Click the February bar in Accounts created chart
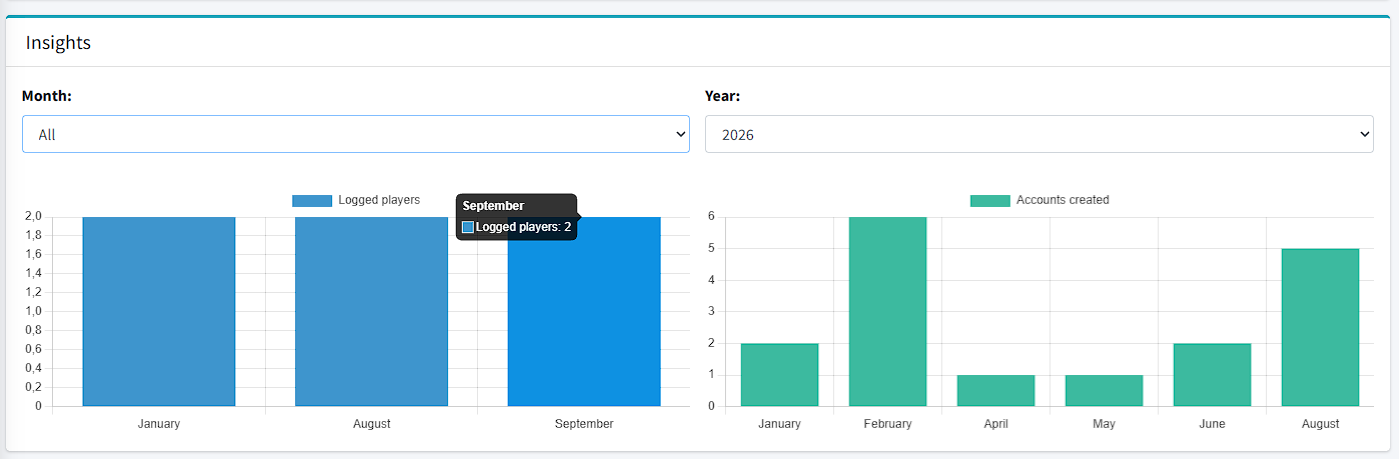 888,311
